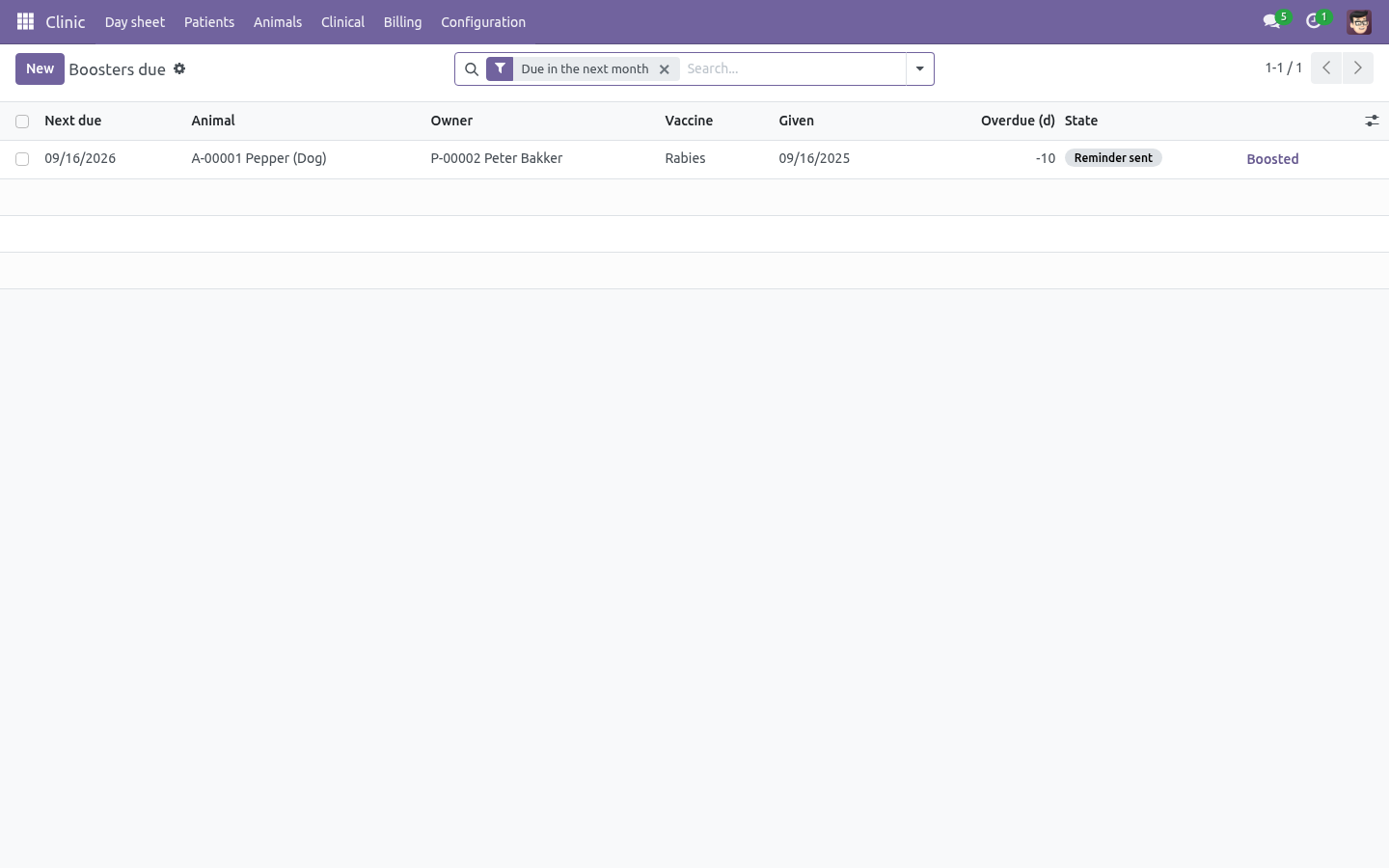
Task: Remove the Due in the next month filter
Action: (664, 69)
